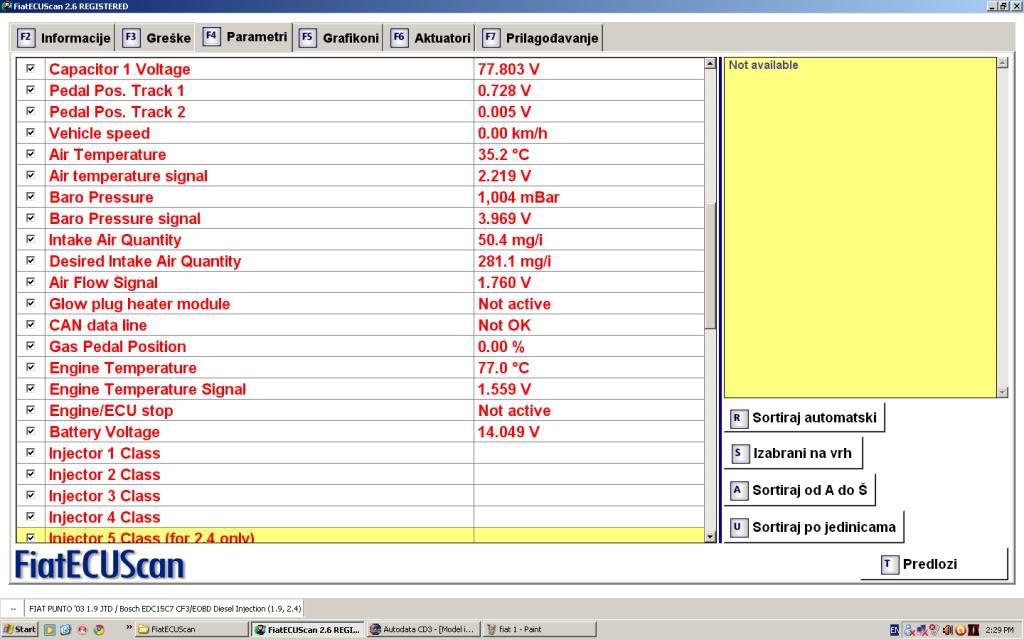Viewport: 1024px width, 640px height.
Task: Toggle the Injector 2 Class checkbox
Action: tap(30, 473)
